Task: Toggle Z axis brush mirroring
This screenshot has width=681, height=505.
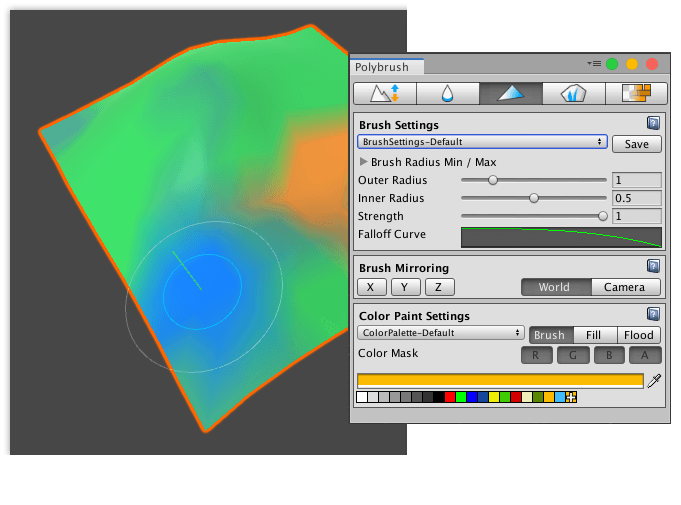Action: 440,287
